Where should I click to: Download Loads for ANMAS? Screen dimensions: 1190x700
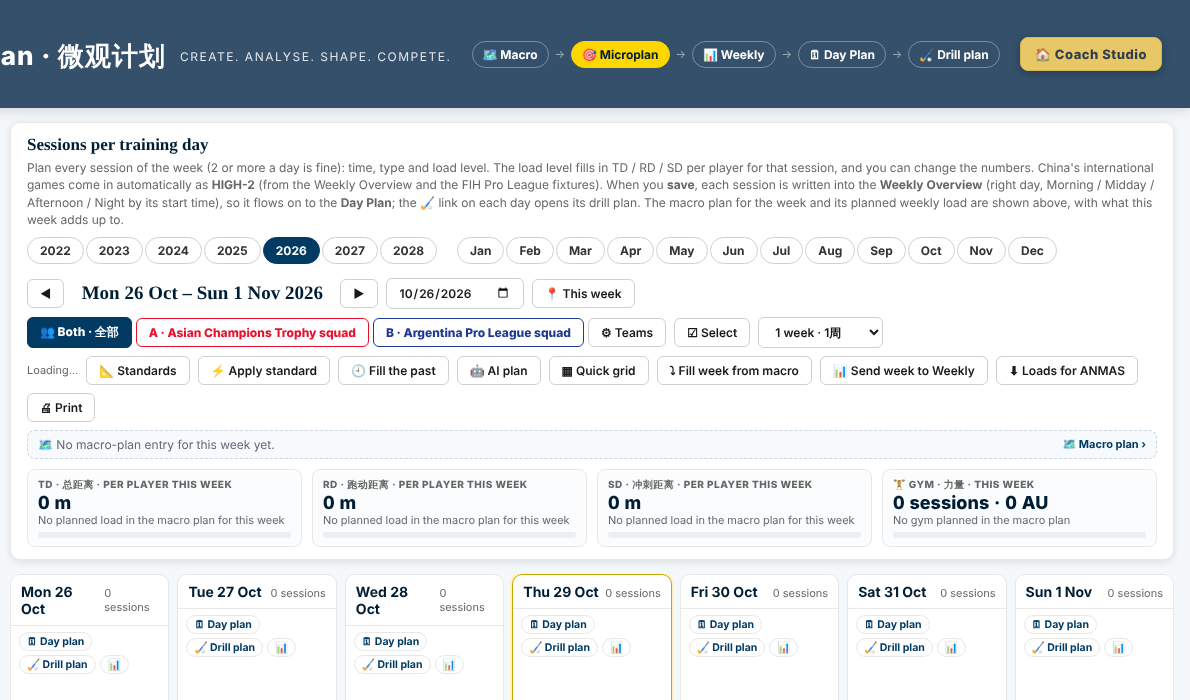point(1067,370)
